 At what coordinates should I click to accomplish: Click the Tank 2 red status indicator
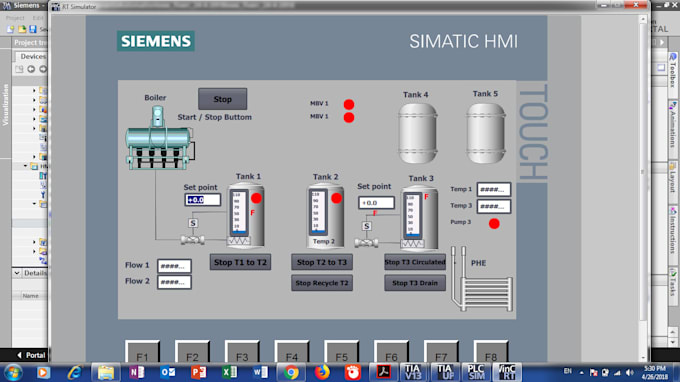(337, 198)
